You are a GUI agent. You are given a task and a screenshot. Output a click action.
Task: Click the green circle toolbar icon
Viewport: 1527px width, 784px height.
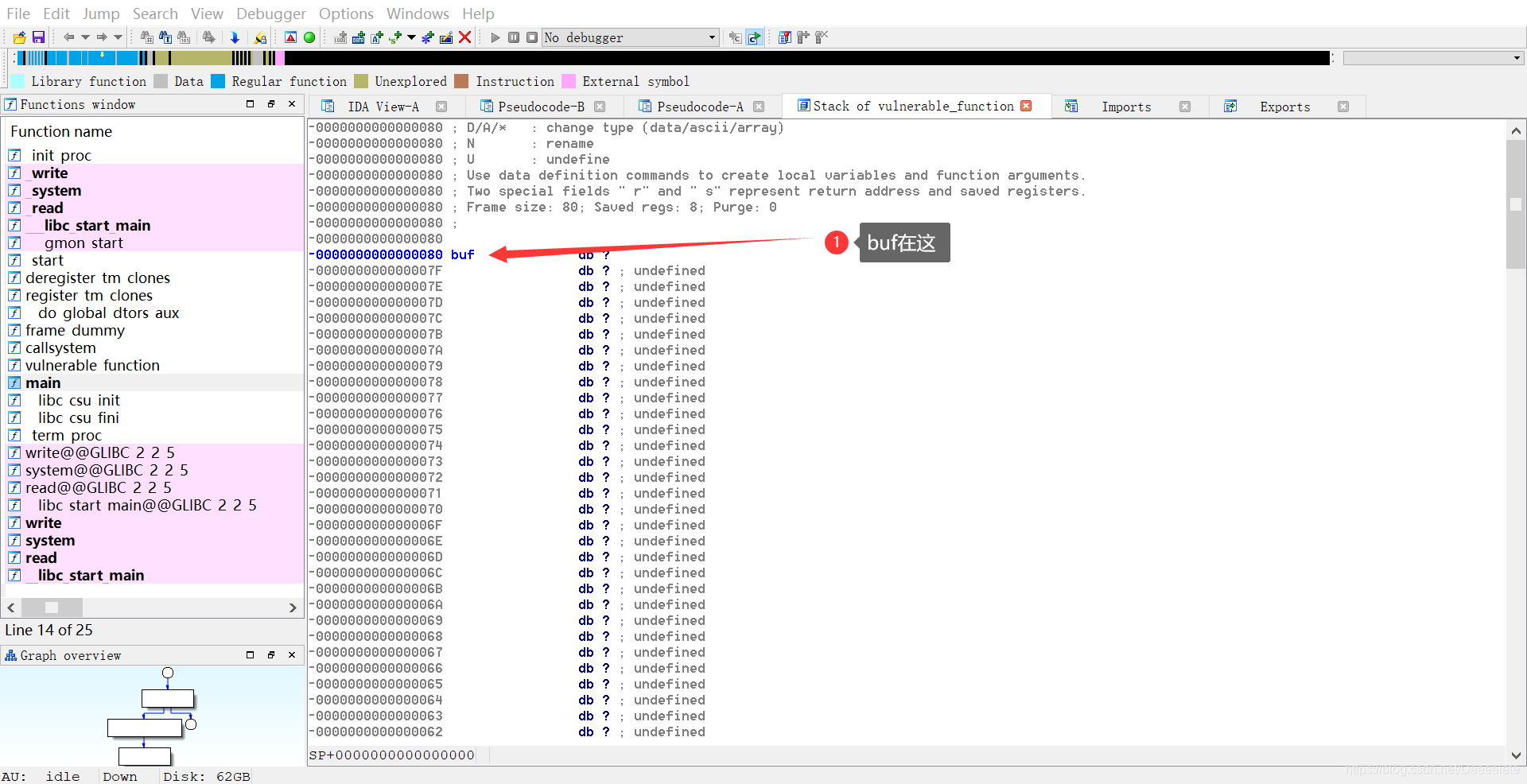(309, 37)
